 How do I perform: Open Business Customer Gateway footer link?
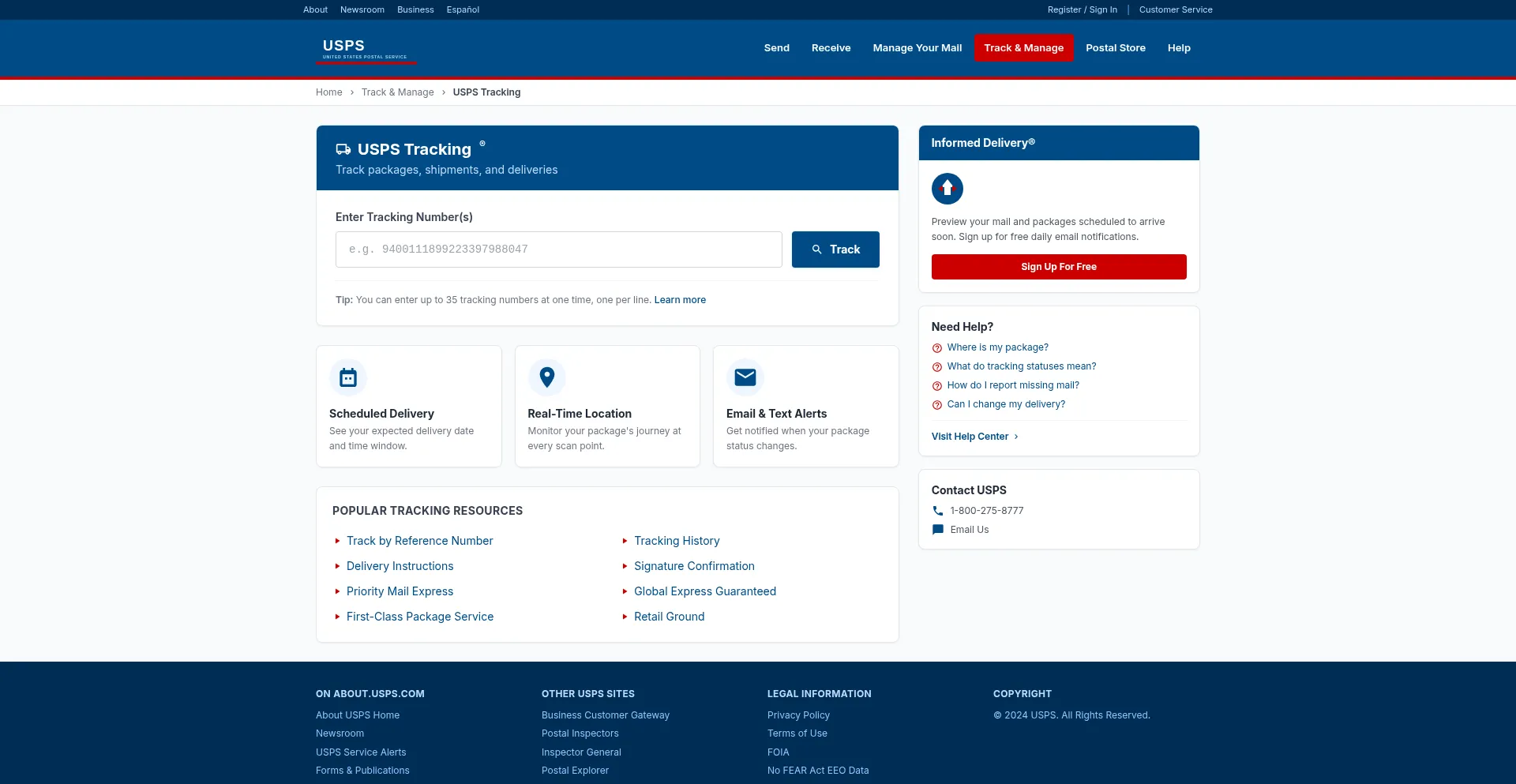pyautogui.click(x=606, y=715)
